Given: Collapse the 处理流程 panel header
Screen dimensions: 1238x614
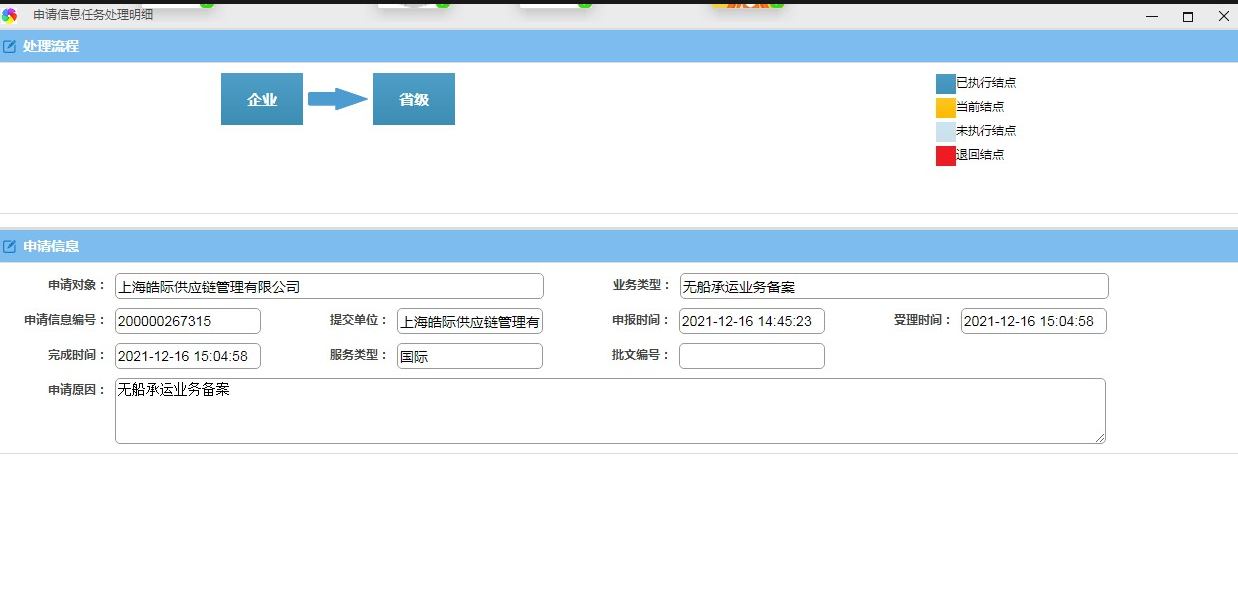Looking at the screenshot, I should point(600,45).
